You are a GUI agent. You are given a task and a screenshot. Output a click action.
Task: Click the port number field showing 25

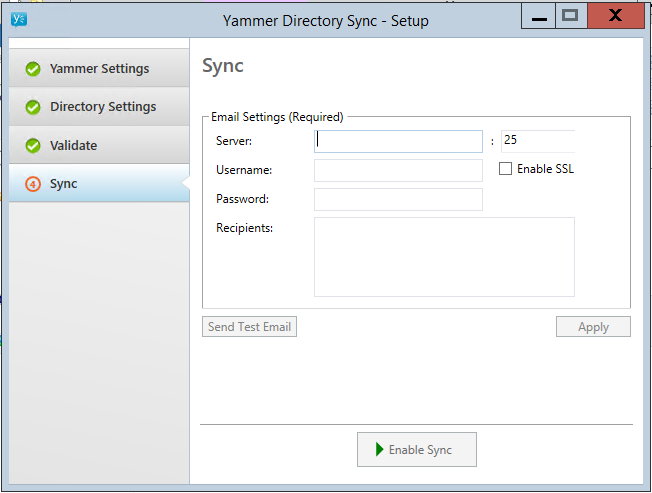(x=538, y=141)
